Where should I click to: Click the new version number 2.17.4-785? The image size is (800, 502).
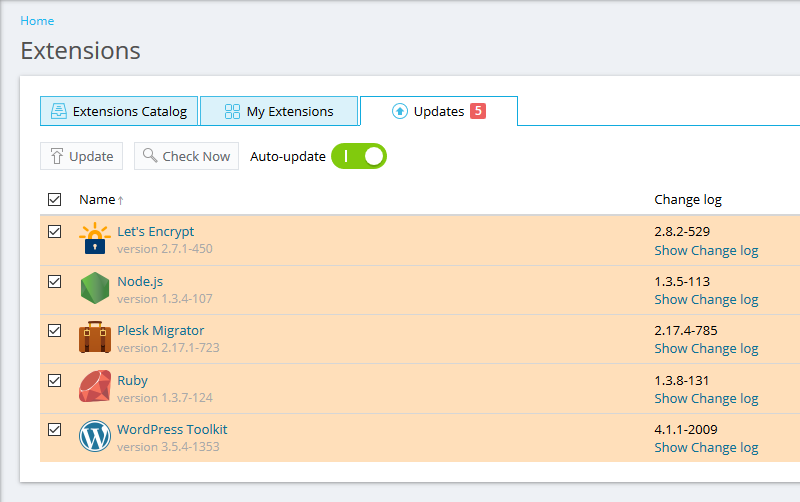[x=686, y=331]
